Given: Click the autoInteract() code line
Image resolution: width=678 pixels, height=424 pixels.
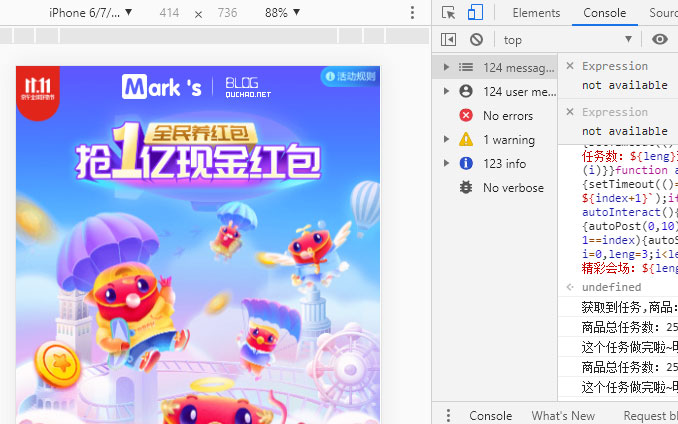Looking at the screenshot, I should 630,212.
